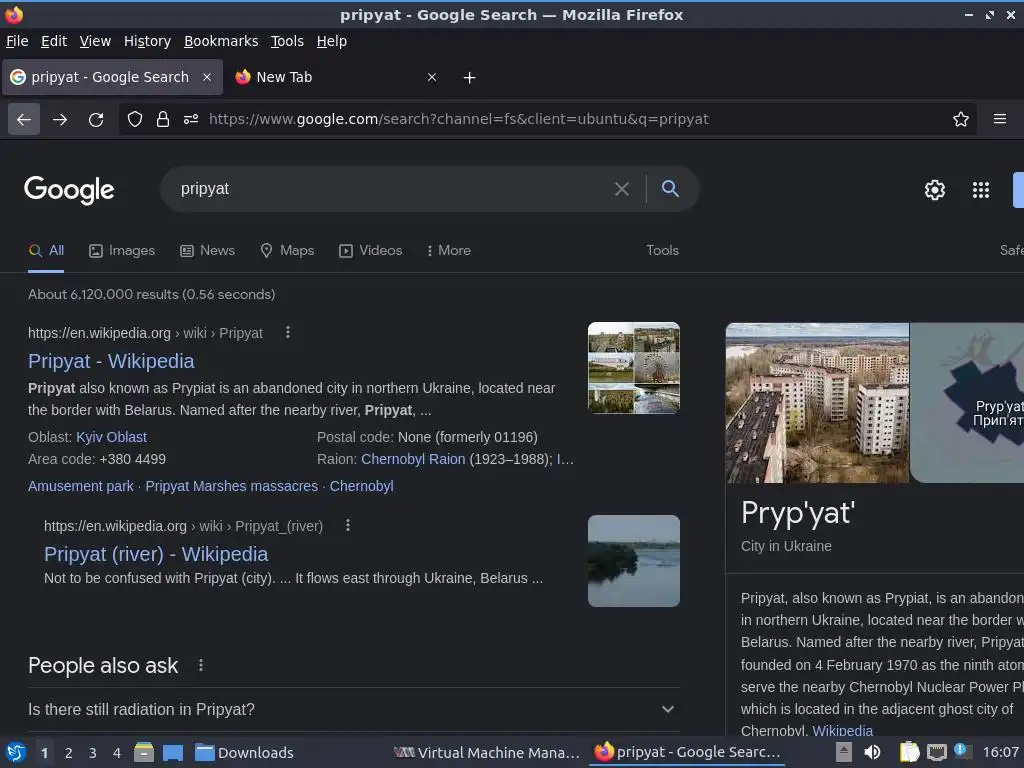The image size is (1024, 768).
Task: Open the network monitor tray icon
Action: pyautogui.click(x=936, y=752)
